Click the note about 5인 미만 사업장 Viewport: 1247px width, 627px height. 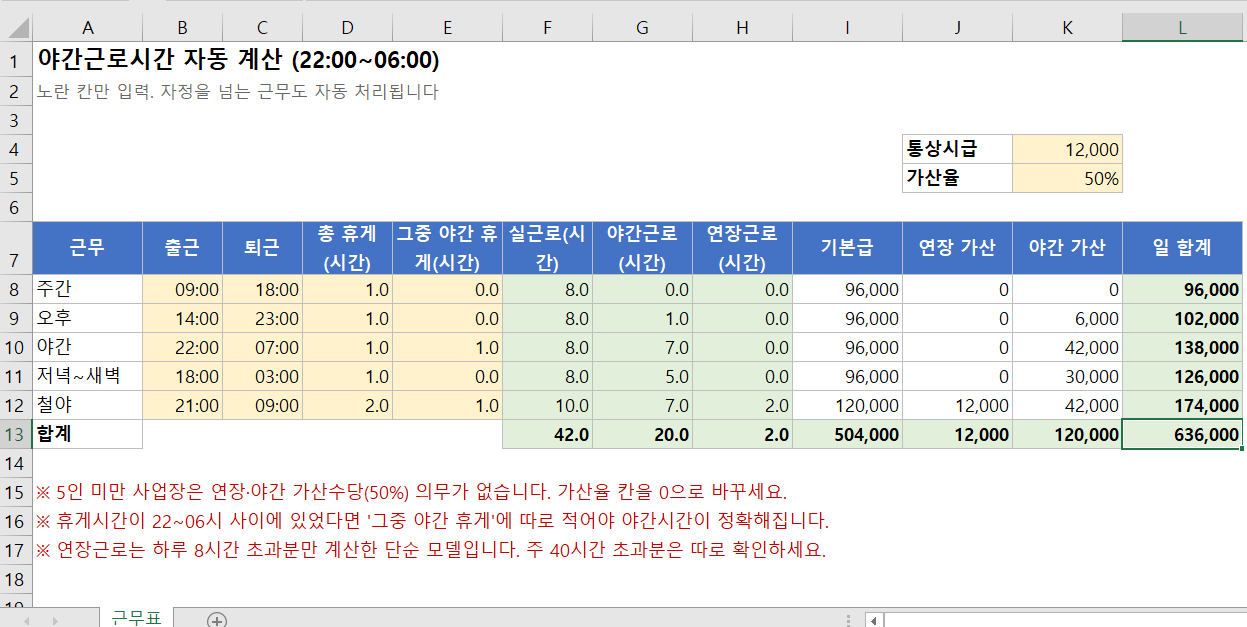tap(411, 493)
